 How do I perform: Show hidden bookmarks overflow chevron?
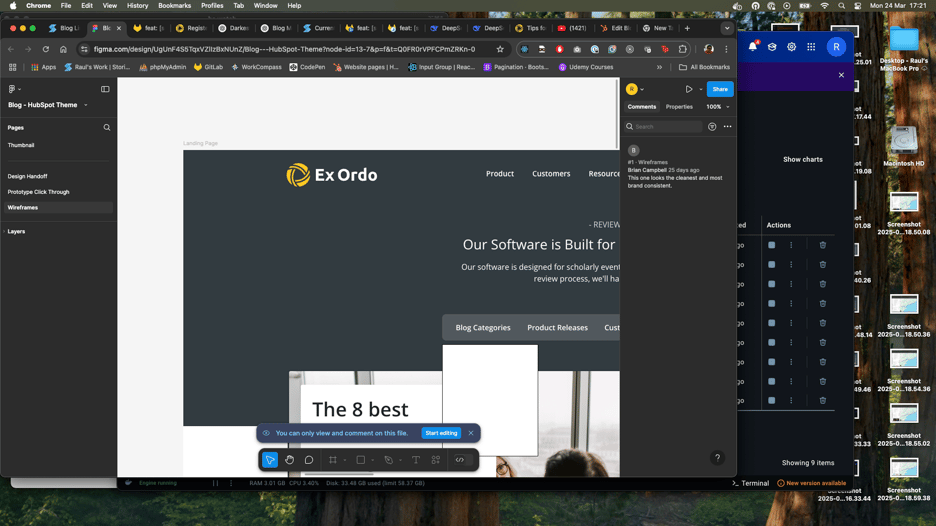point(660,67)
